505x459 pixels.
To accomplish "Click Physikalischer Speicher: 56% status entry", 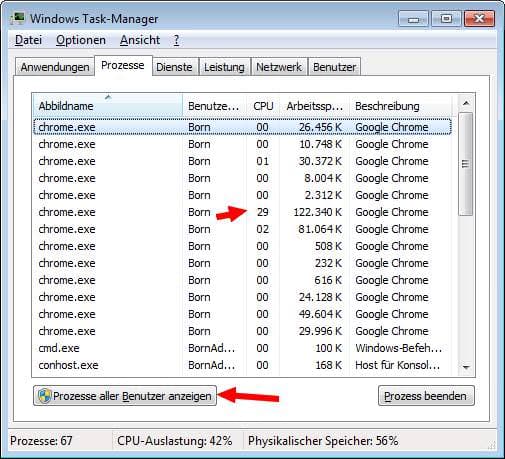I will pyautogui.click(x=323, y=441).
